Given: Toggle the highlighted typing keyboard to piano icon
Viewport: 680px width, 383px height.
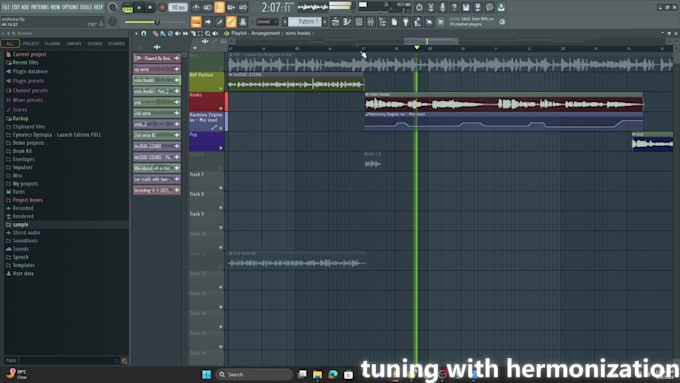Looking at the screenshot, I should pos(196,22).
